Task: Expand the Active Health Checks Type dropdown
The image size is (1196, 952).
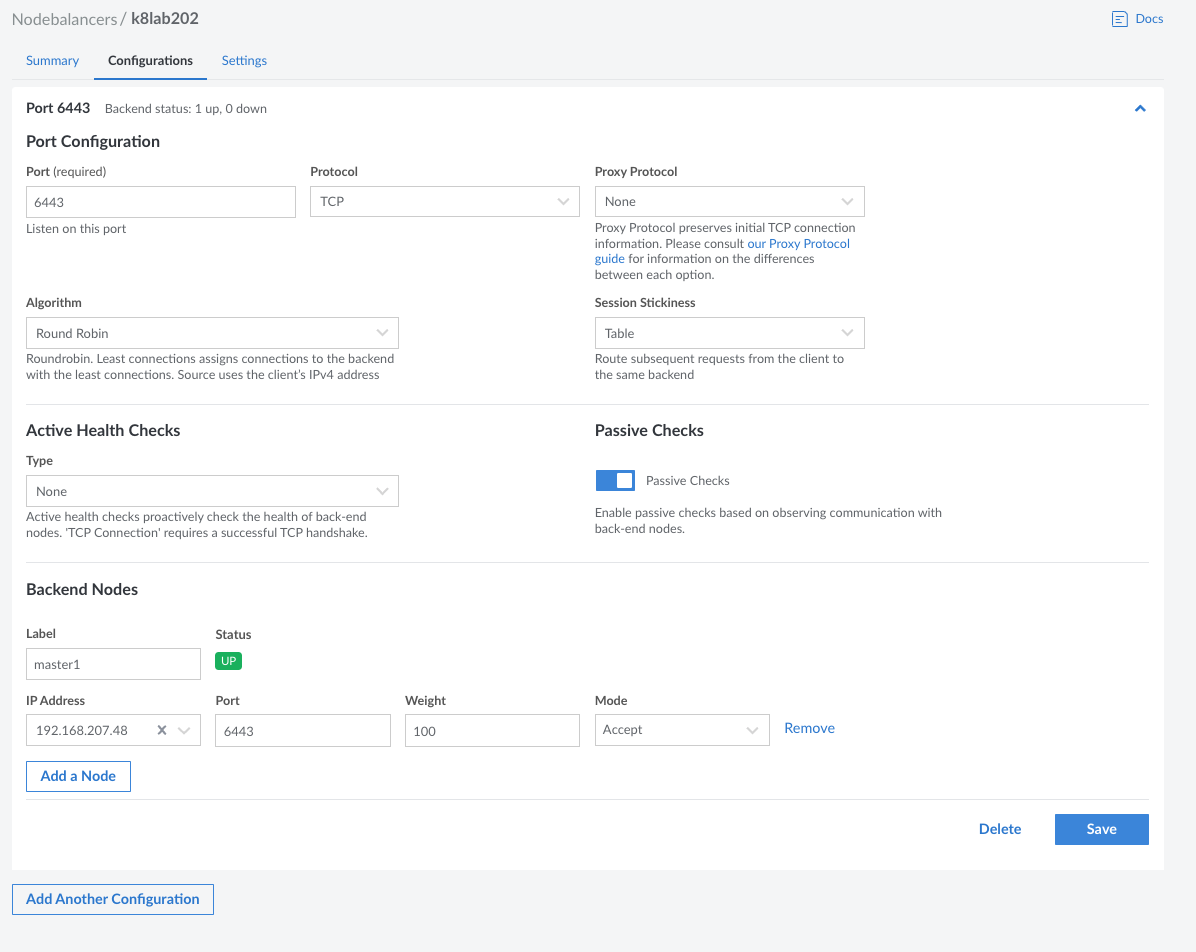Action: (211, 491)
